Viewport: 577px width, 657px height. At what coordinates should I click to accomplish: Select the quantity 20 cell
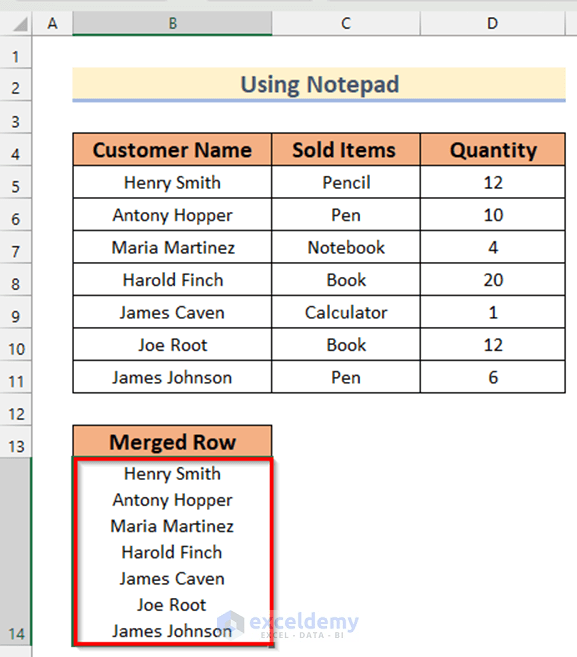[x=493, y=279]
